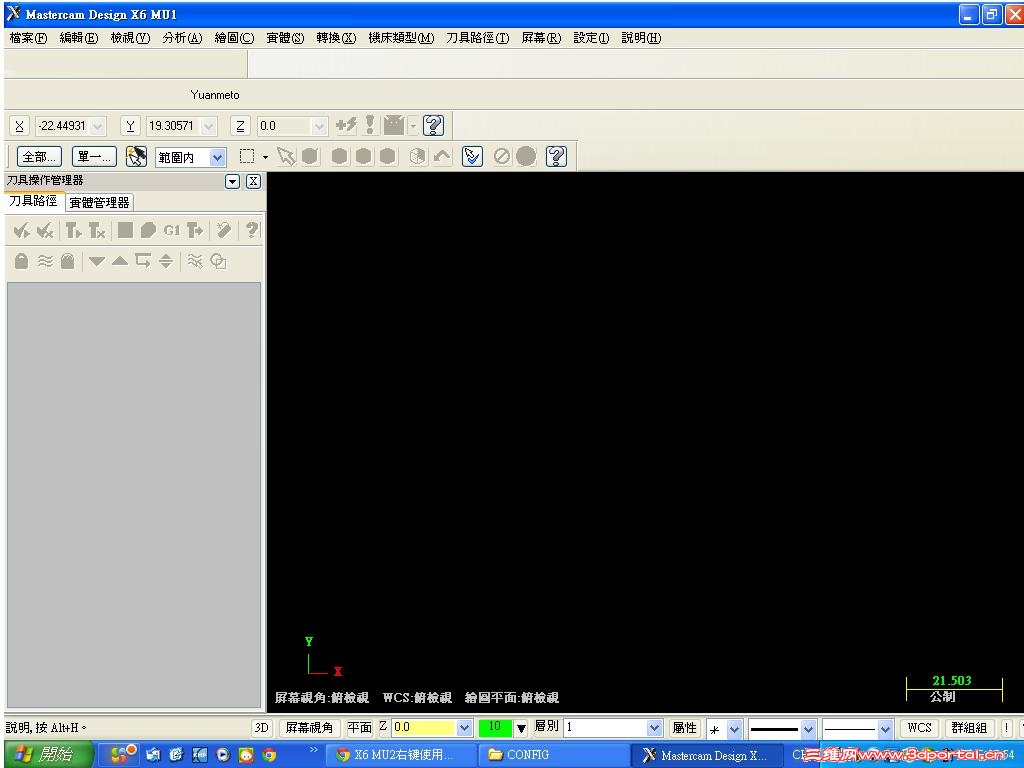Click the 3D cube solid selection icon
Screen dimensions: 1024x768
point(417,156)
